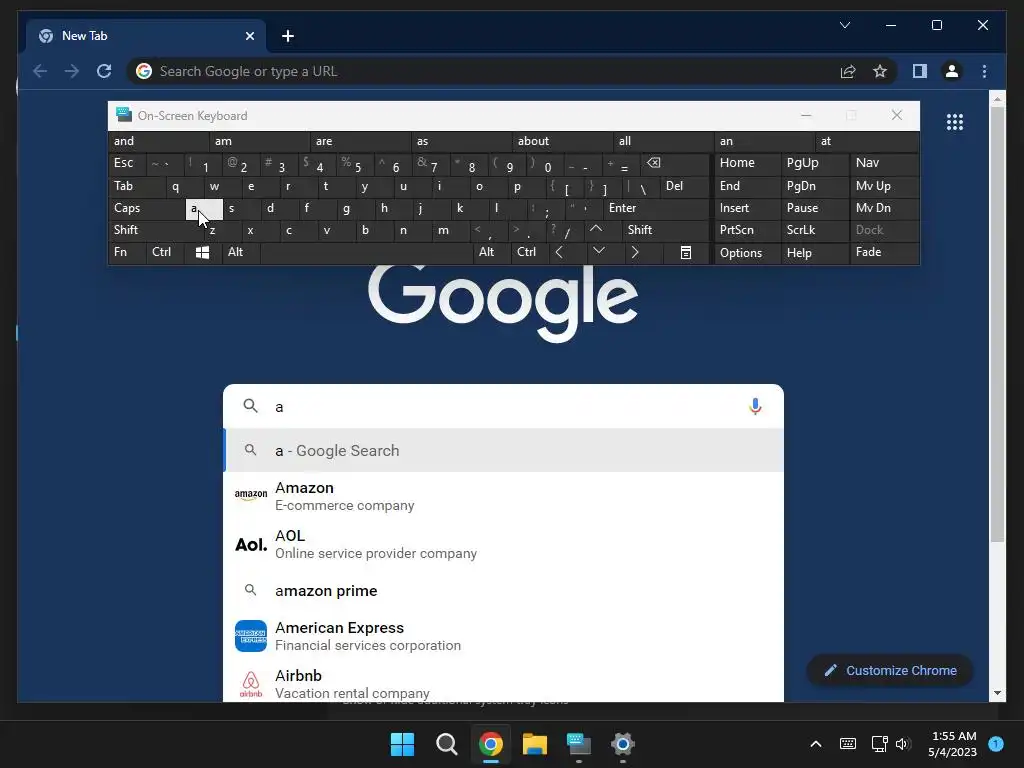Click the Google search box text
This screenshot has height=768, width=1024.
[x=503, y=406]
